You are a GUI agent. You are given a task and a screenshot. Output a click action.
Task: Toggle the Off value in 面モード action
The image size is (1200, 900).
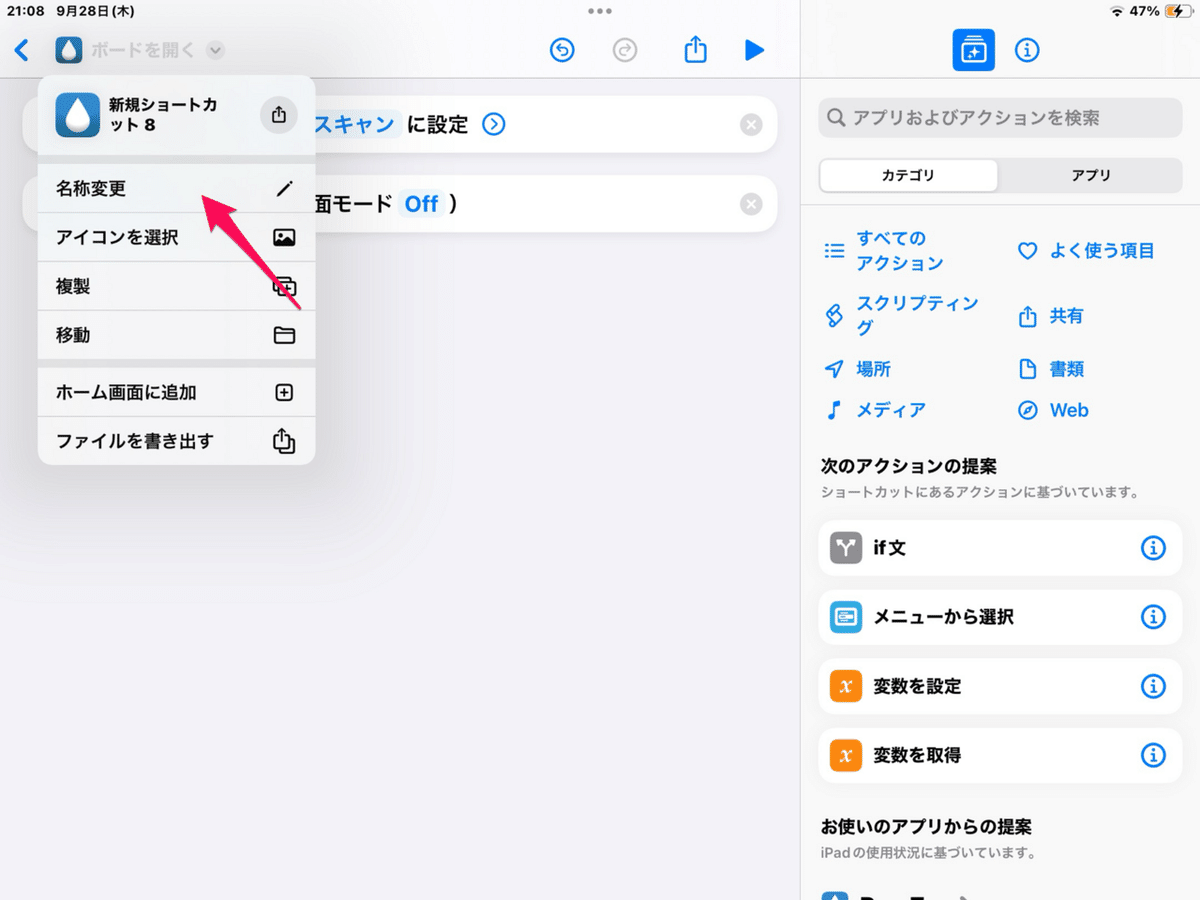pyautogui.click(x=422, y=204)
